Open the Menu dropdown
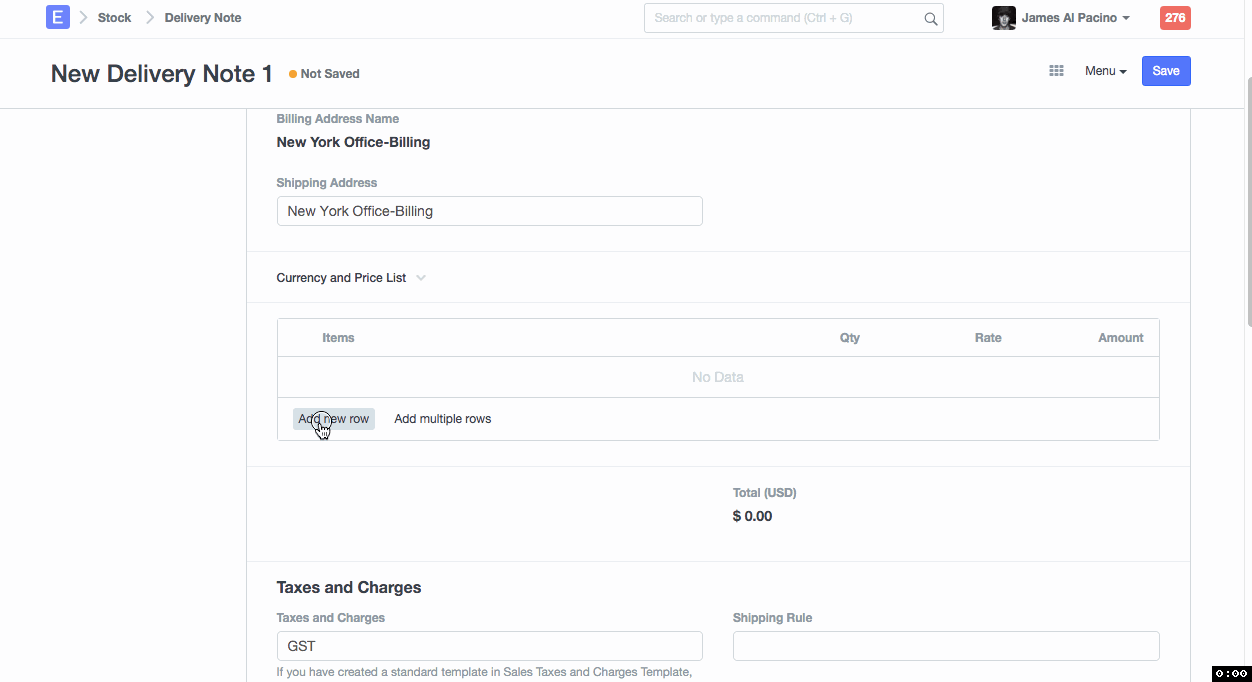Screen dimensions: 1252x682 point(1105,71)
